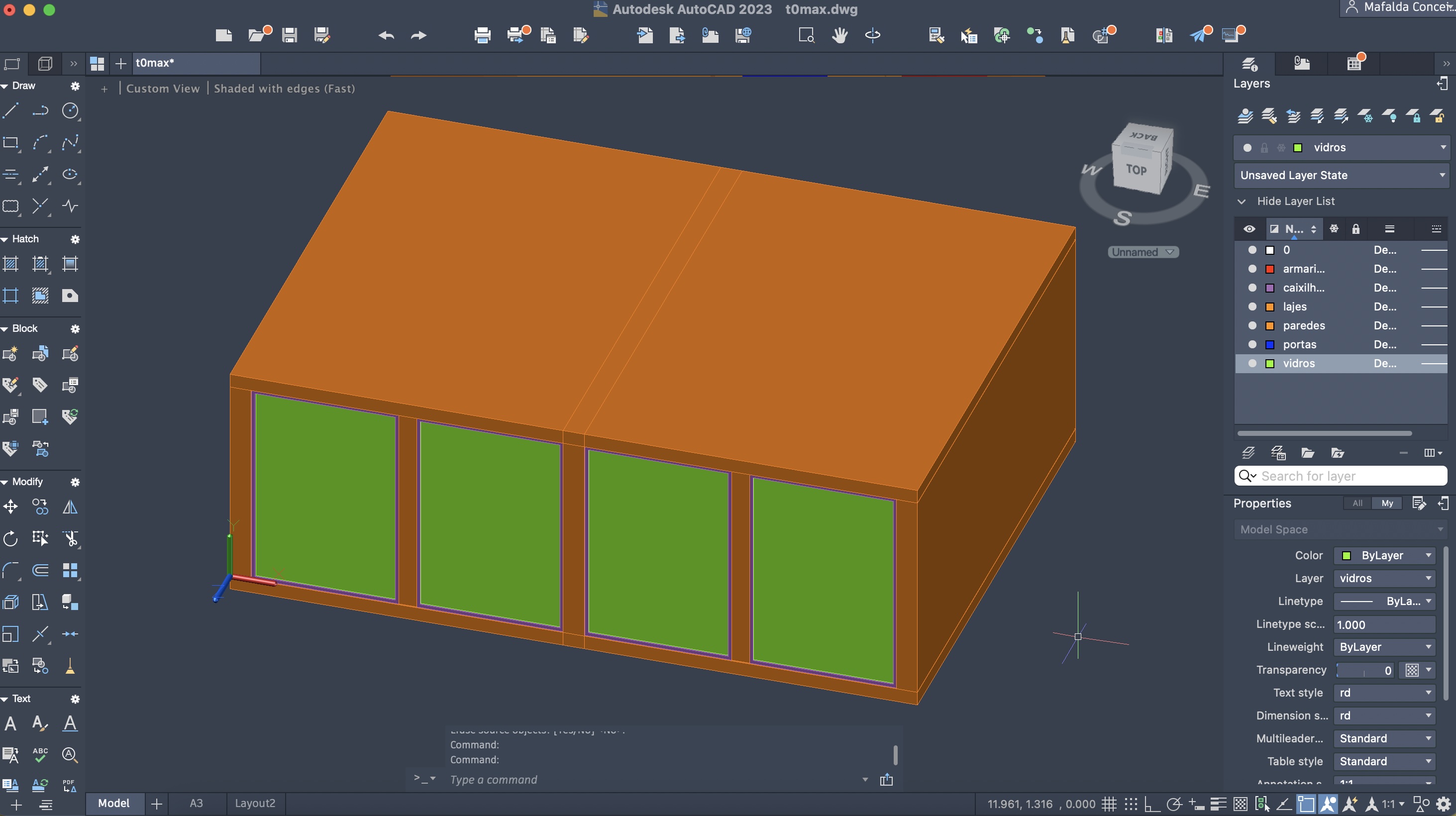Click the Move tool in Modify

pyautogui.click(x=11, y=507)
